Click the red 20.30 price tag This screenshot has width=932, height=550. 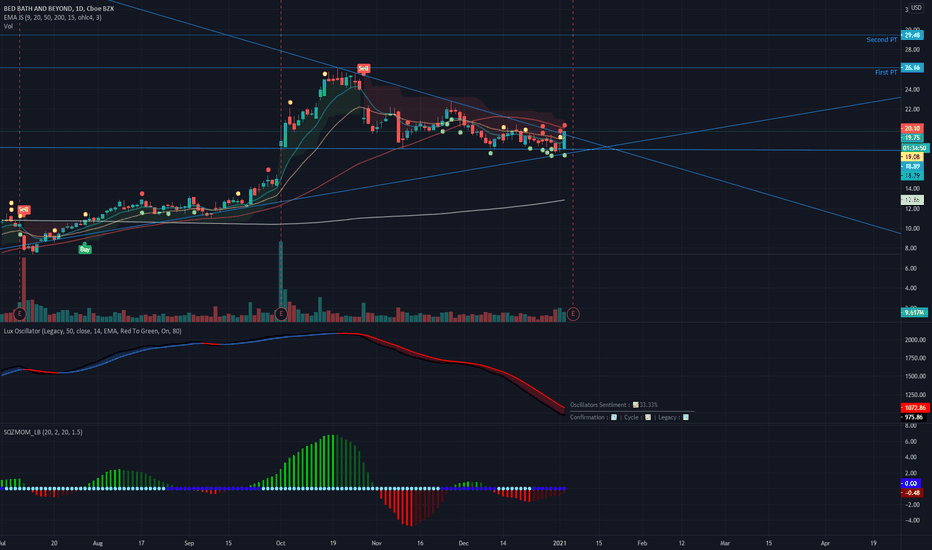click(x=912, y=128)
